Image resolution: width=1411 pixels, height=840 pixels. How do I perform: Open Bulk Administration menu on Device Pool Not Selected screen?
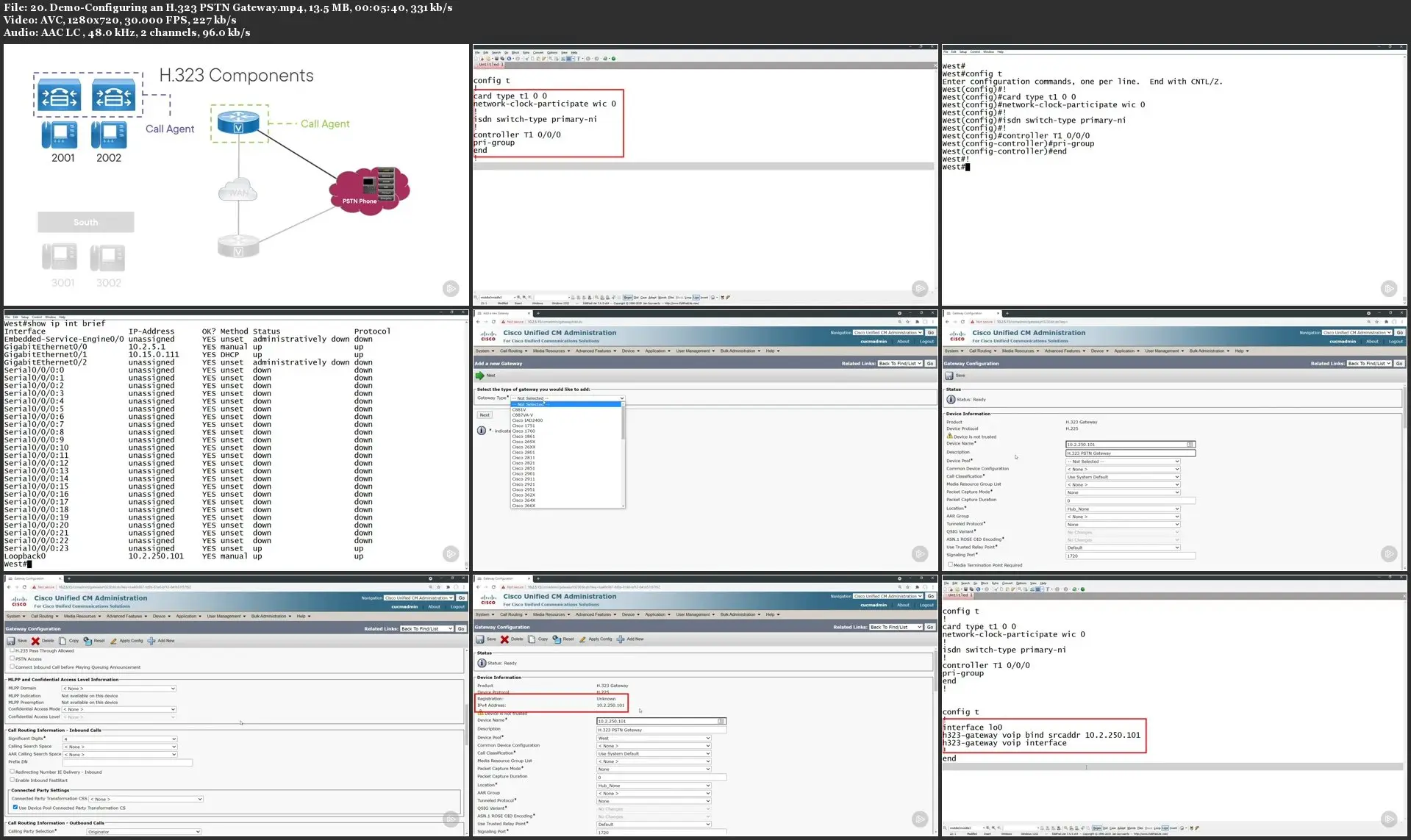1209,351
